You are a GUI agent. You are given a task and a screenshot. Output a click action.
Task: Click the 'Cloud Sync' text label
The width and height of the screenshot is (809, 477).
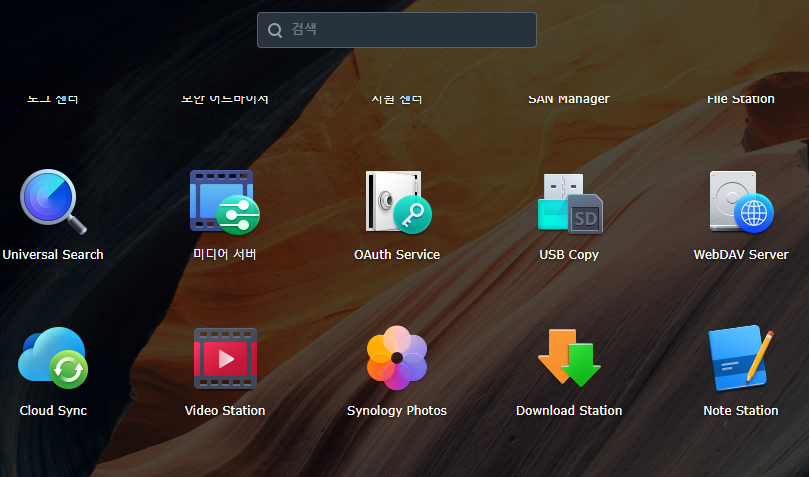[x=53, y=410]
